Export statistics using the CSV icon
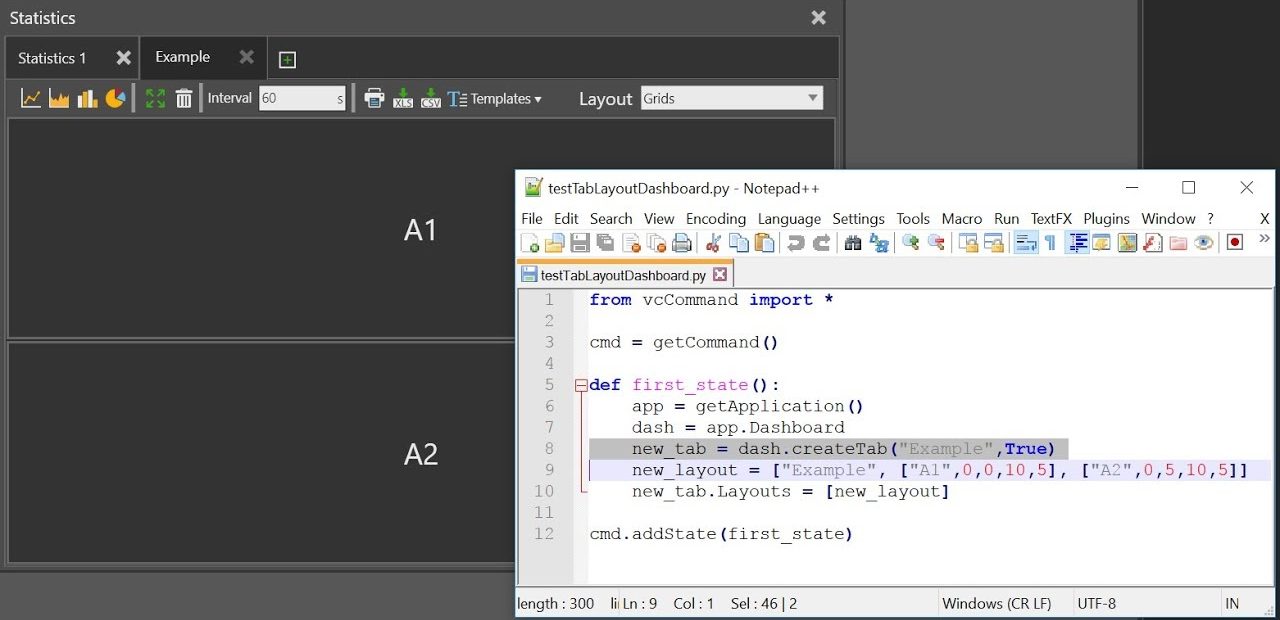Viewport: 1280px width, 620px height. 429,97
